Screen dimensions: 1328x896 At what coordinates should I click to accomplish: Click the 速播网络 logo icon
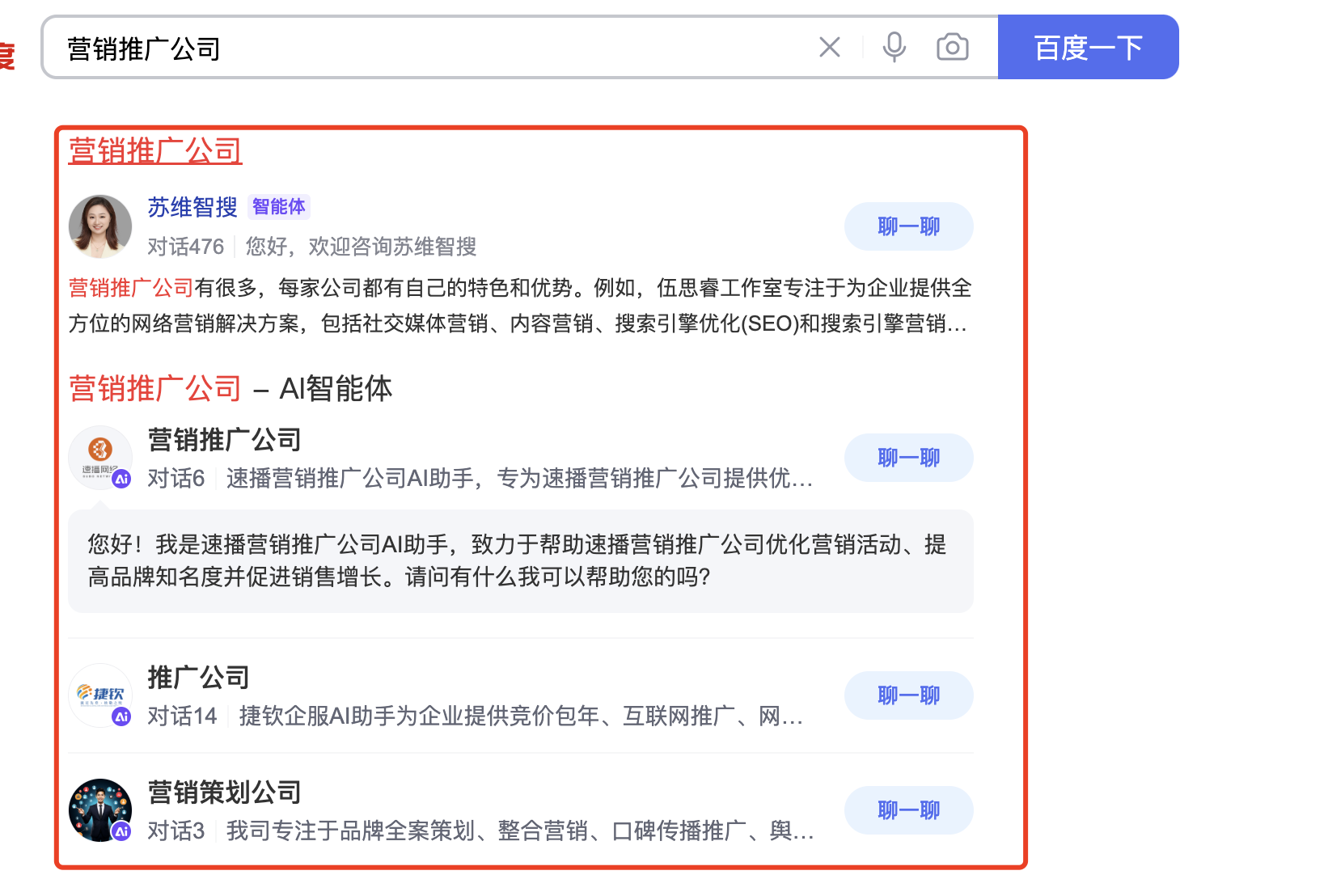coord(100,458)
